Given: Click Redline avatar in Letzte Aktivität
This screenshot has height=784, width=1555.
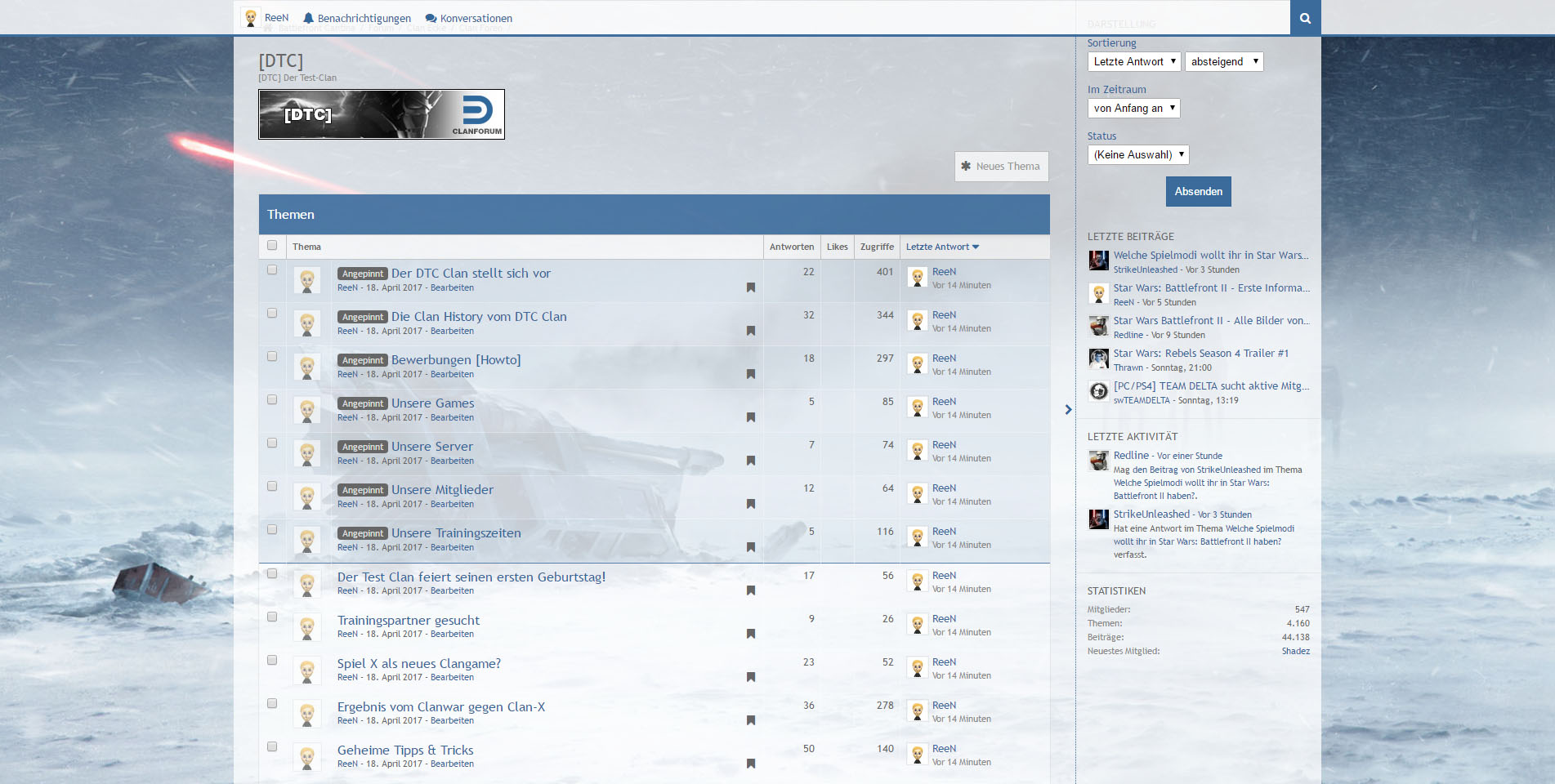Looking at the screenshot, I should (1098, 461).
